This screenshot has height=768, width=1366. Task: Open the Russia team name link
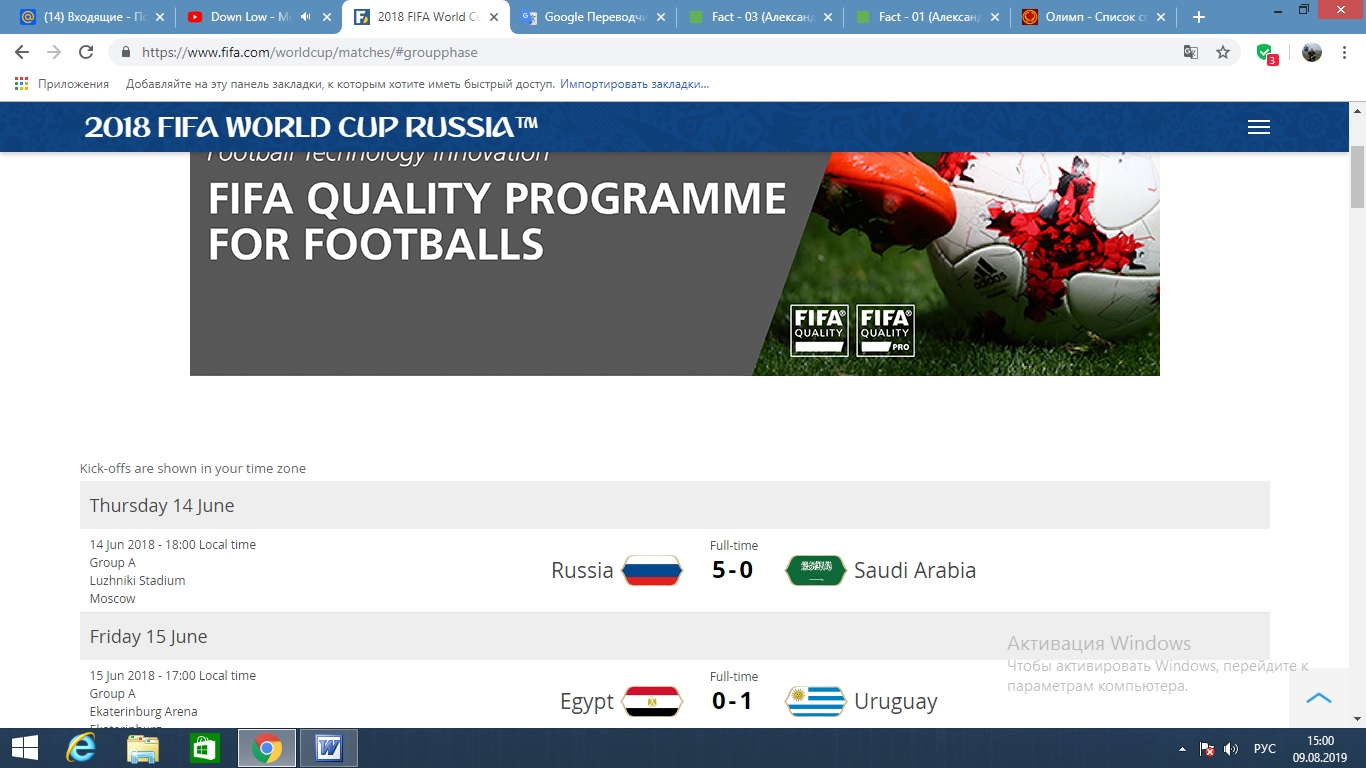coord(582,571)
